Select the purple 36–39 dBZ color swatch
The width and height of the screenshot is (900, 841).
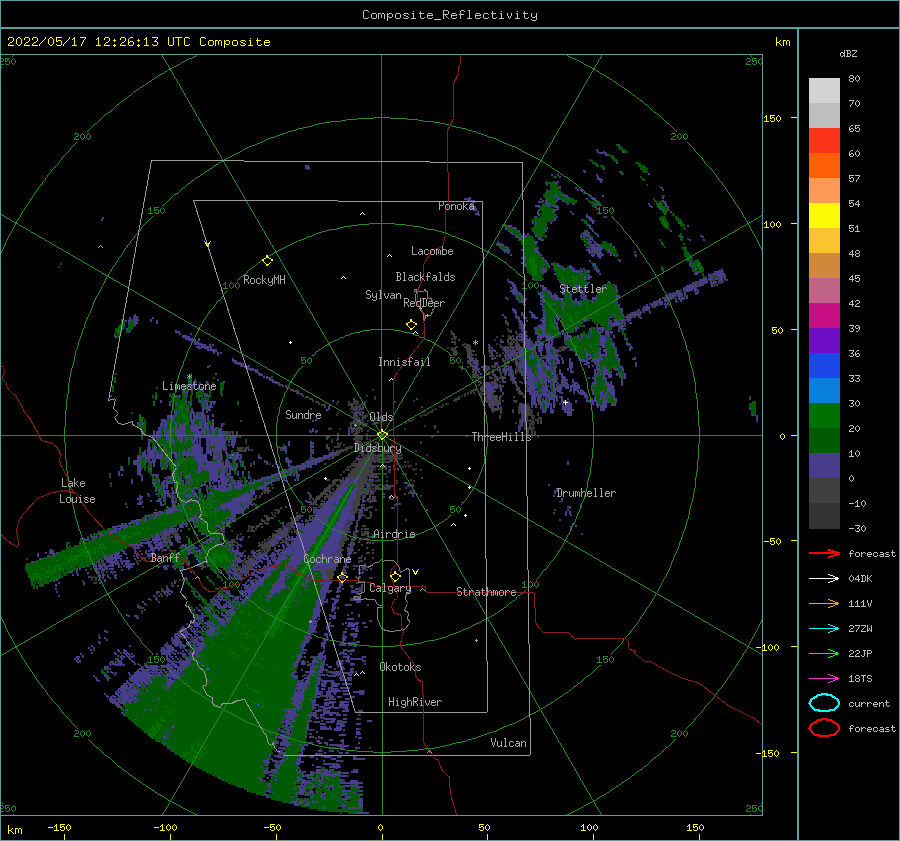[824, 341]
